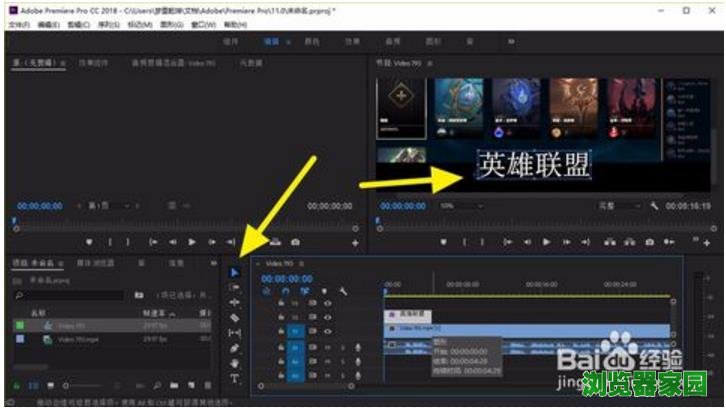Image resolution: width=726 pixels, height=408 pixels.
Task: Open timeline wrench display settings
Action: pos(343,291)
